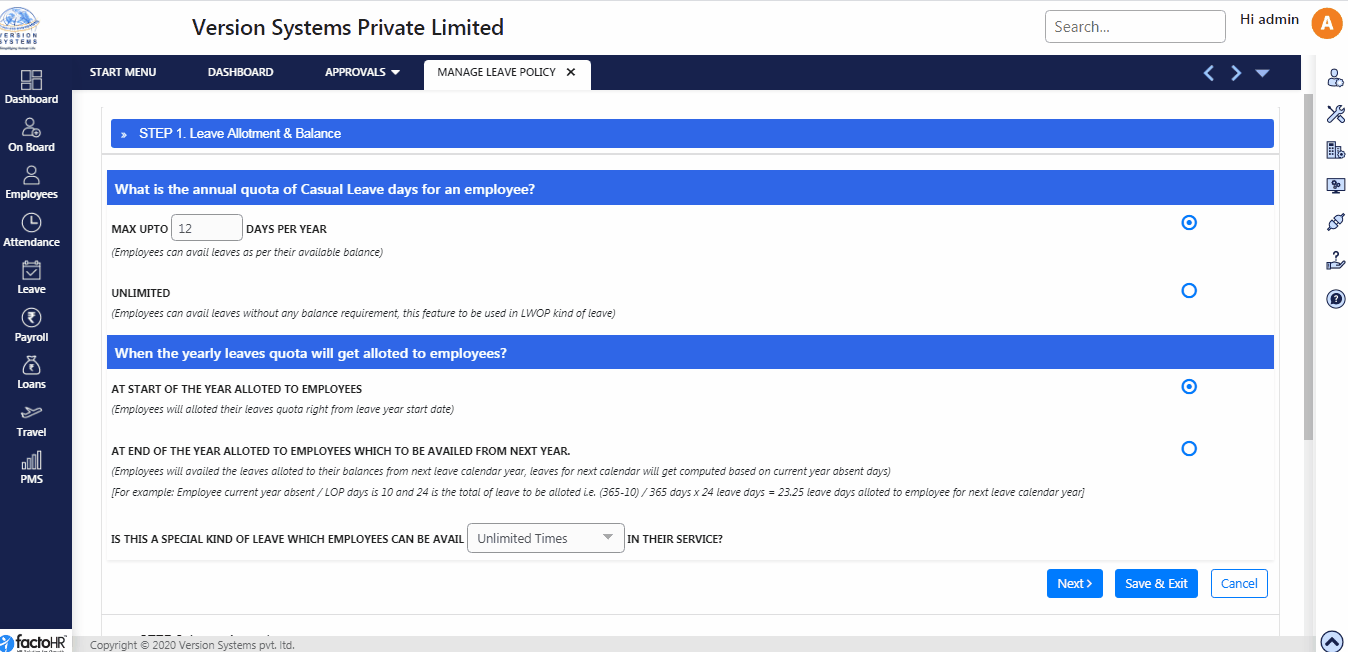The height and width of the screenshot is (652, 1348).
Task: Expand the Approvals dropdown menu
Action: pyautogui.click(x=362, y=72)
